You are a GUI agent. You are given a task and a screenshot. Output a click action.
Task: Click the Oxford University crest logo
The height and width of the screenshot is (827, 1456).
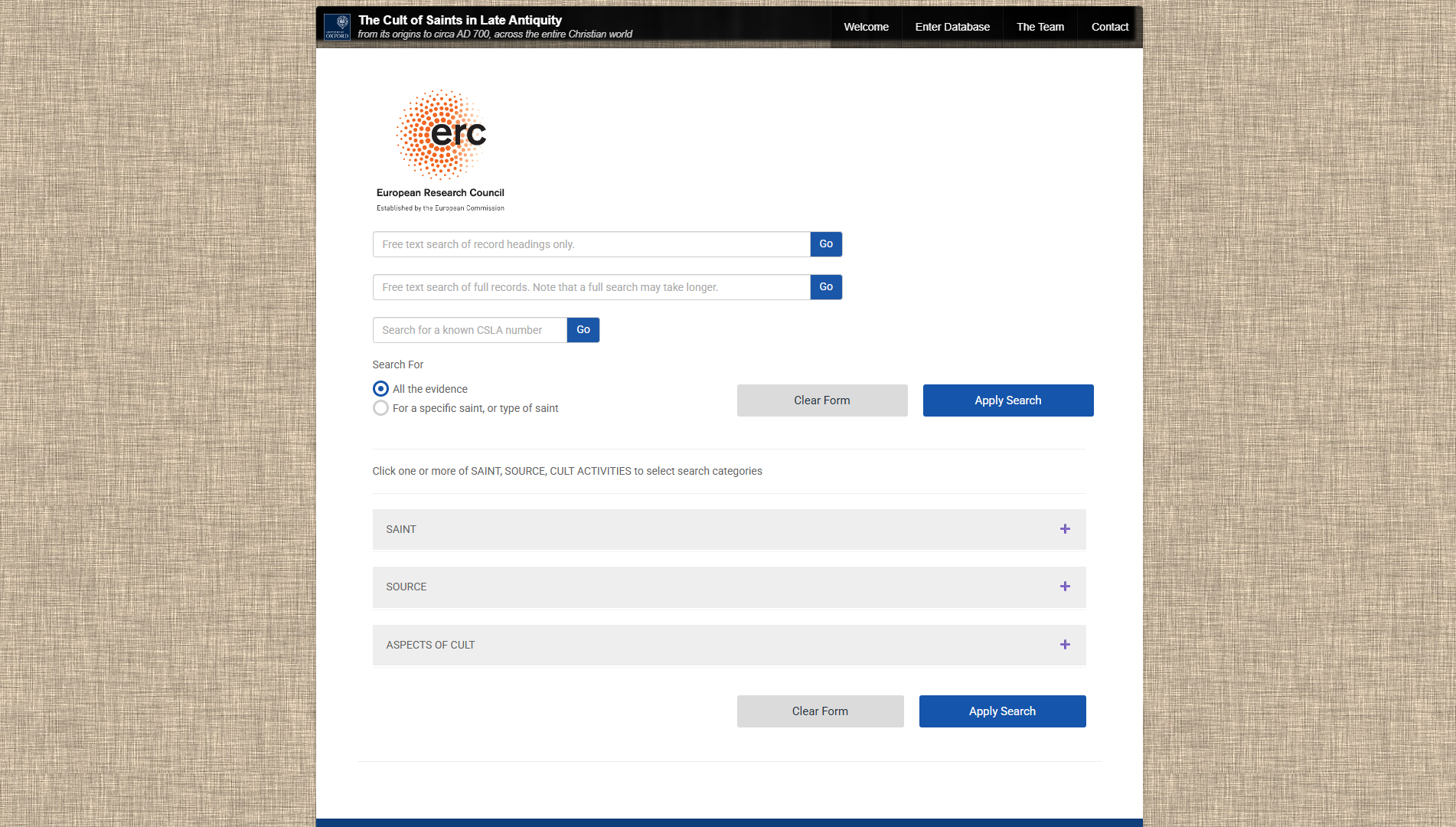coord(337,27)
